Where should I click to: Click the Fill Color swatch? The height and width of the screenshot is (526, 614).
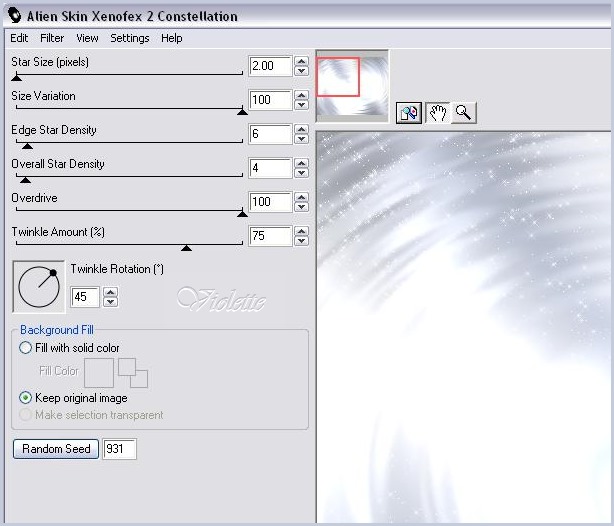point(99,373)
